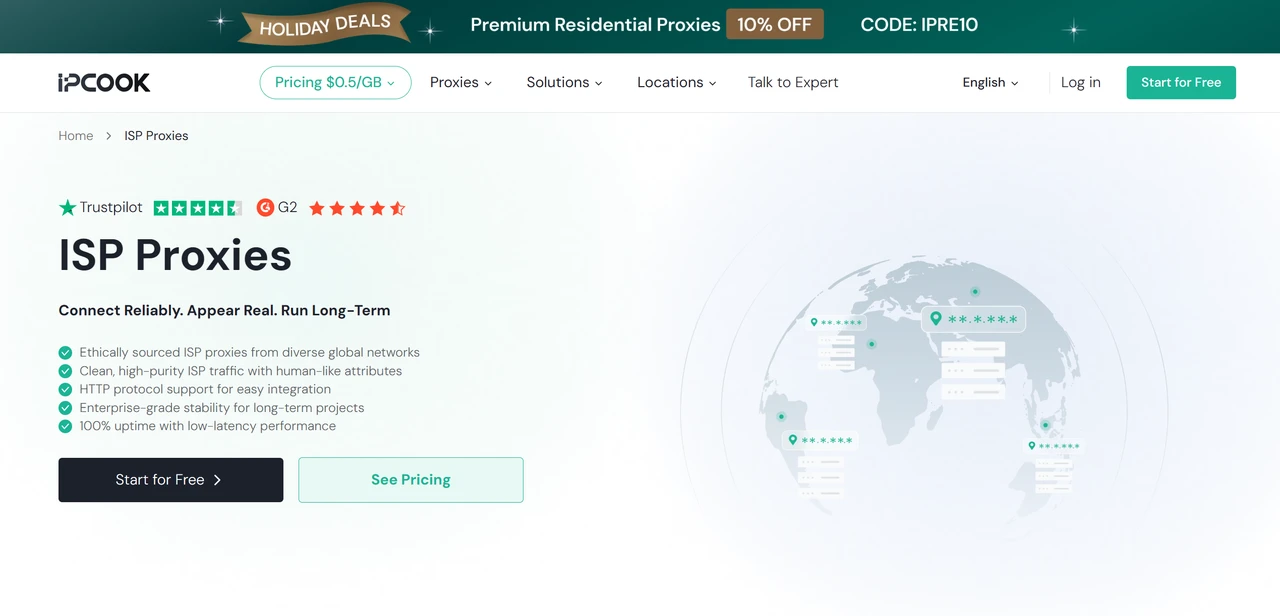Viewport: 1280px width, 616px height.
Task: Click the HOLIDAY DEALS ribbon banner
Action: point(323,26)
